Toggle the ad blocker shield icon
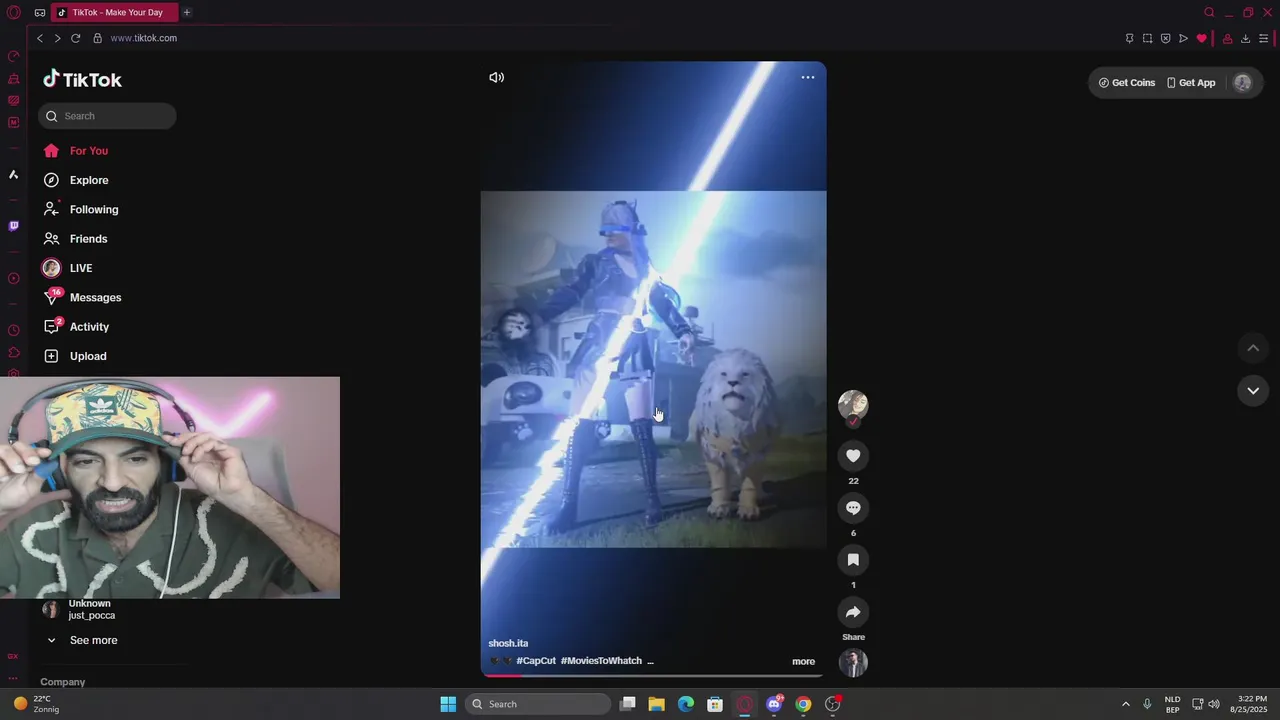The image size is (1280, 720). (x=1165, y=38)
